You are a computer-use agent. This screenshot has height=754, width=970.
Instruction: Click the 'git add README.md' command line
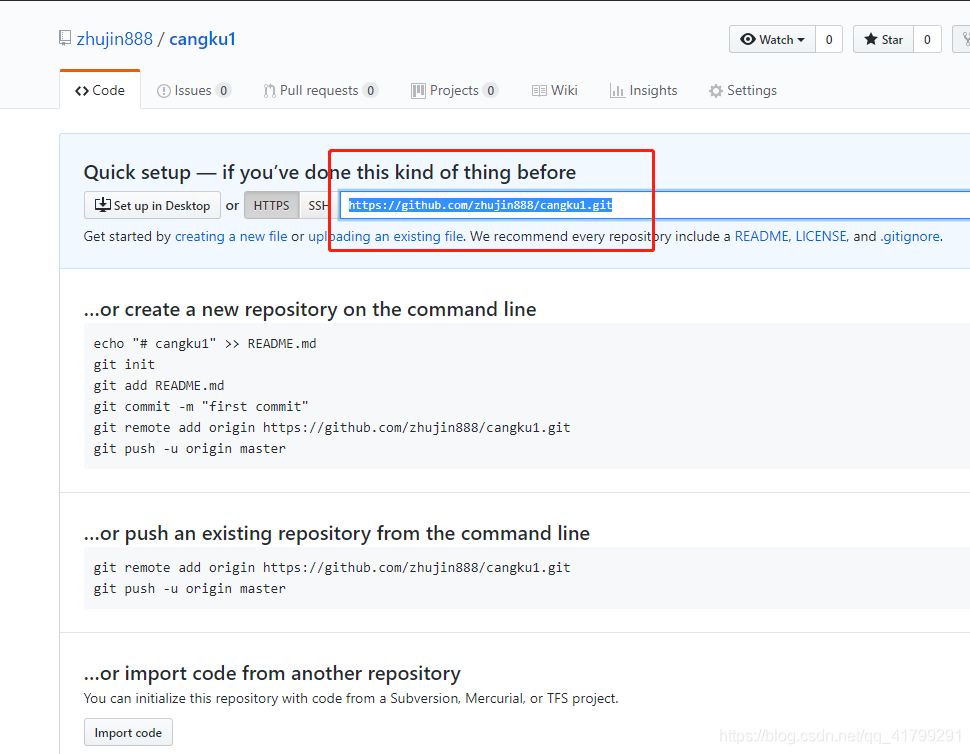click(x=159, y=385)
